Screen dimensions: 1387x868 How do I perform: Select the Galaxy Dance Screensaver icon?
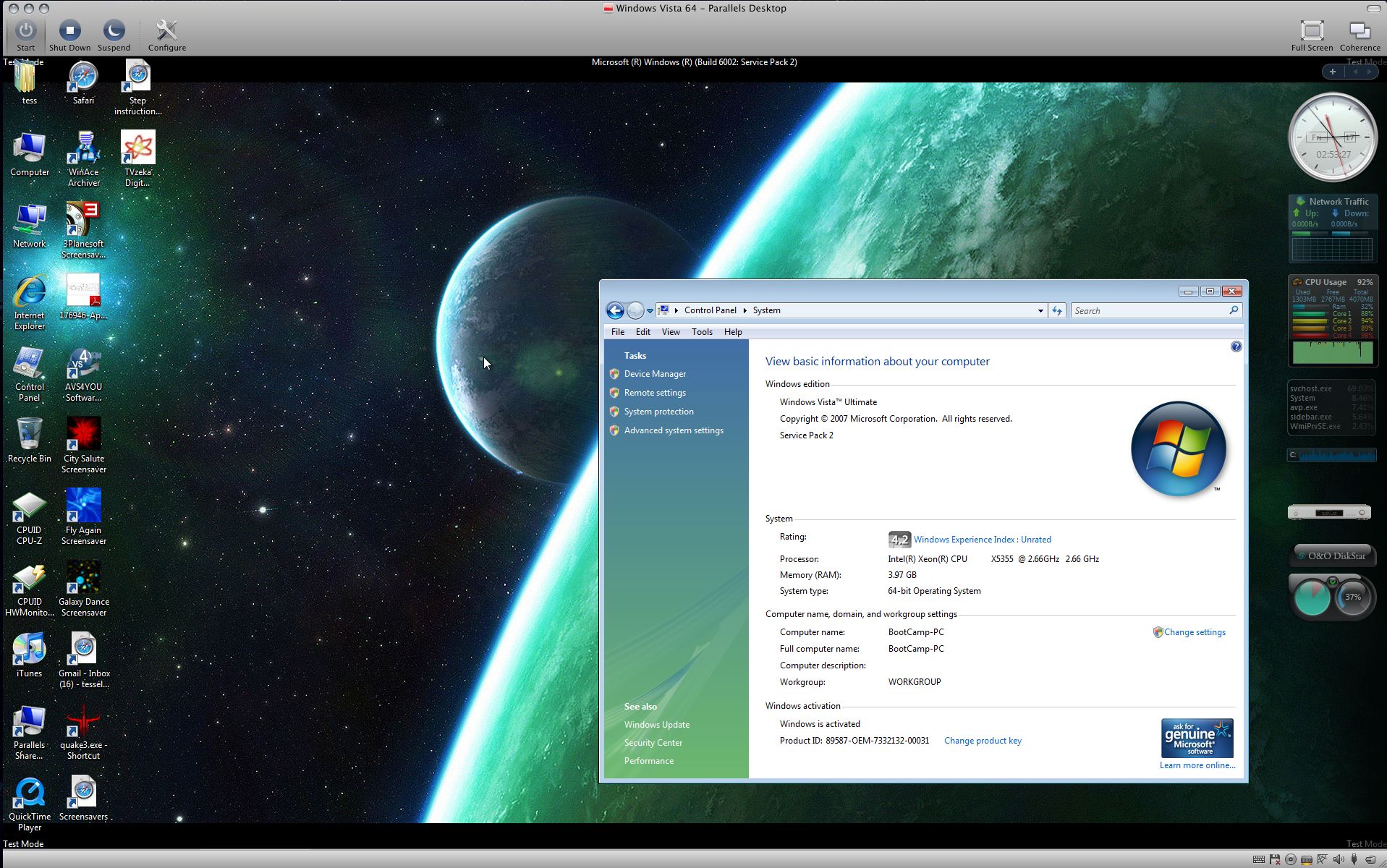(83, 589)
